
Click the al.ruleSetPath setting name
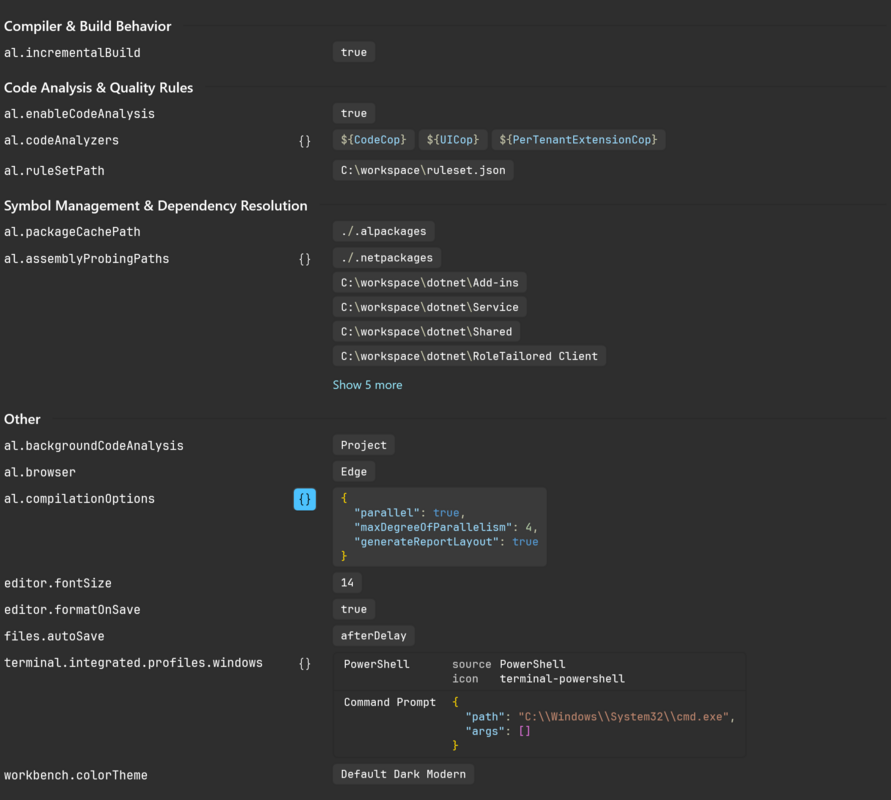coord(54,171)
